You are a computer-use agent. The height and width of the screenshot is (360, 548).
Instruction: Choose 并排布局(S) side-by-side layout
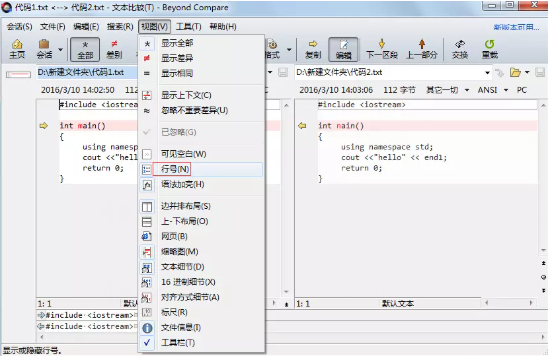pyautogui.click(x=201, y=207)
